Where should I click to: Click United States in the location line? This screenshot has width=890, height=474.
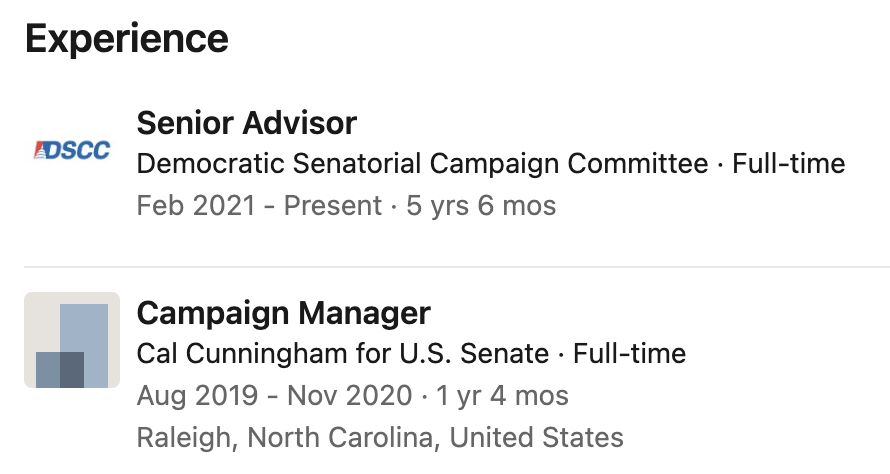tap(536, 438)
